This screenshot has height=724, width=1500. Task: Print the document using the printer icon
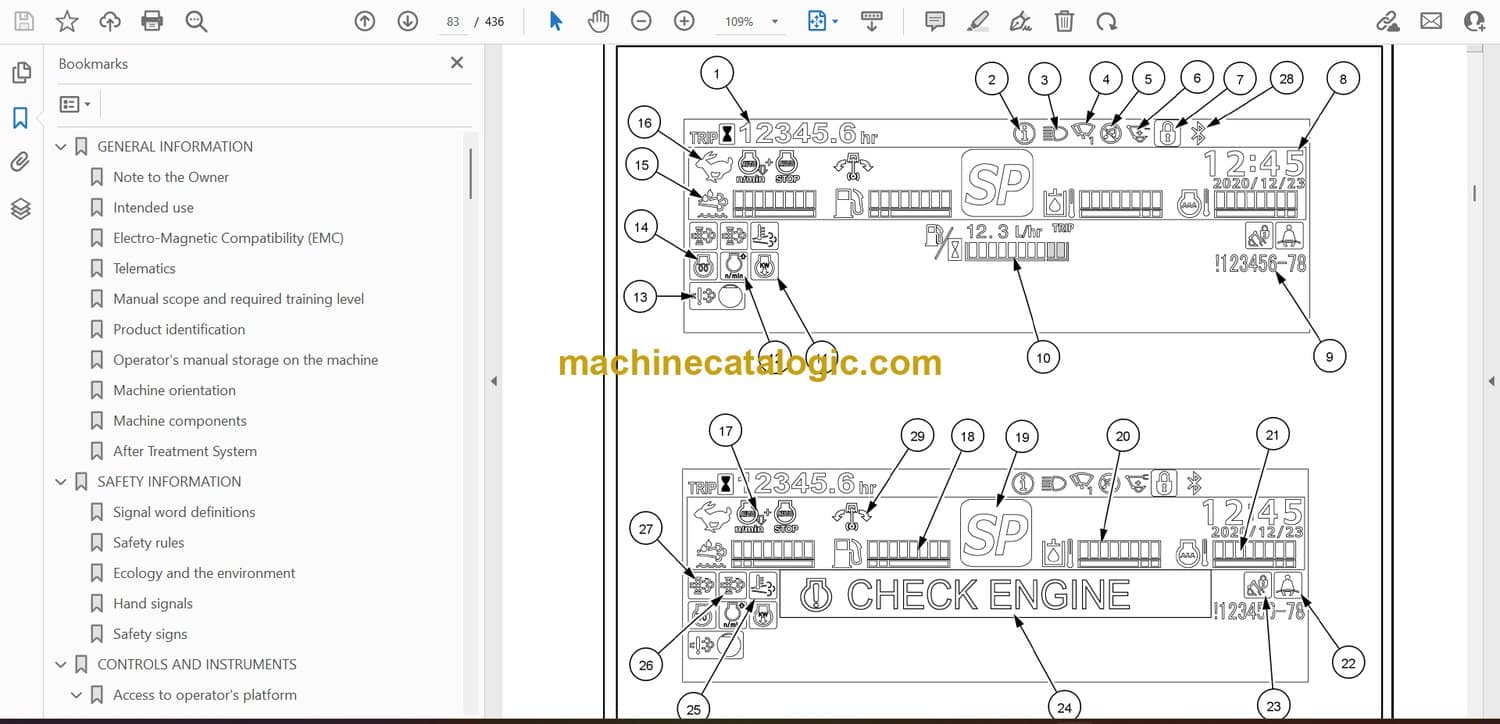(x=152, y=21)
